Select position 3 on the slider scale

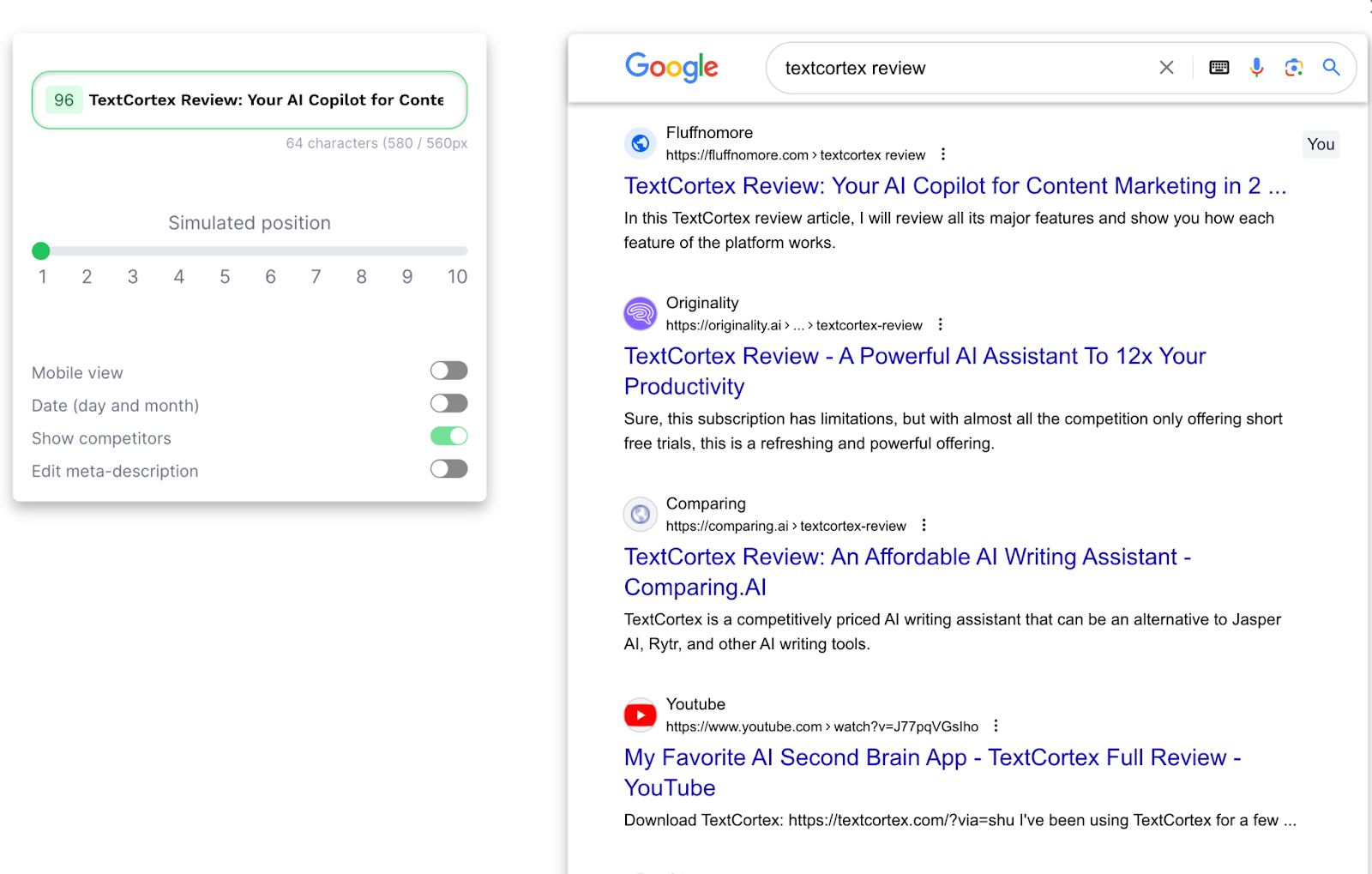pyautogui.click(x=133, y=276)
